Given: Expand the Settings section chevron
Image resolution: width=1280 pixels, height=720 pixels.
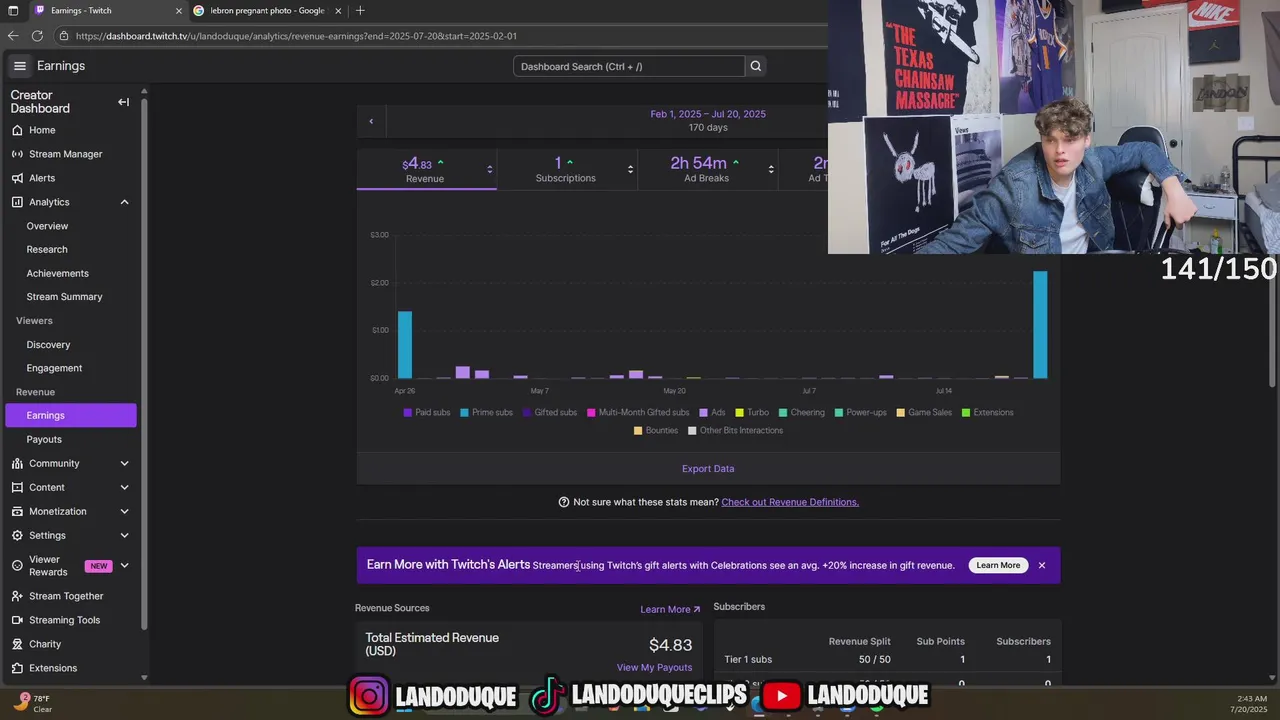Looking at the screenshot, I should pos(124,535).
